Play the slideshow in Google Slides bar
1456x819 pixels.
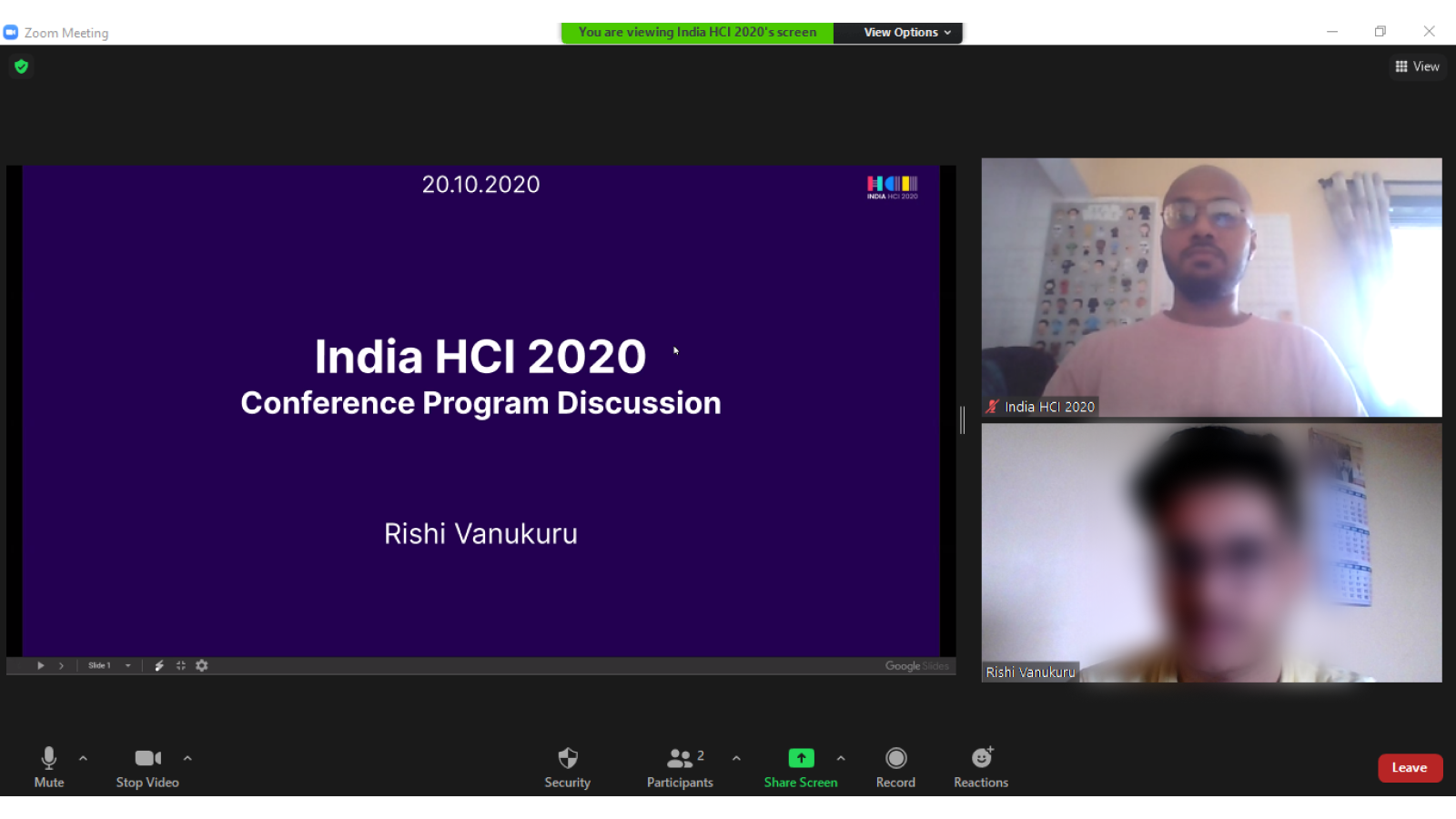40,666
